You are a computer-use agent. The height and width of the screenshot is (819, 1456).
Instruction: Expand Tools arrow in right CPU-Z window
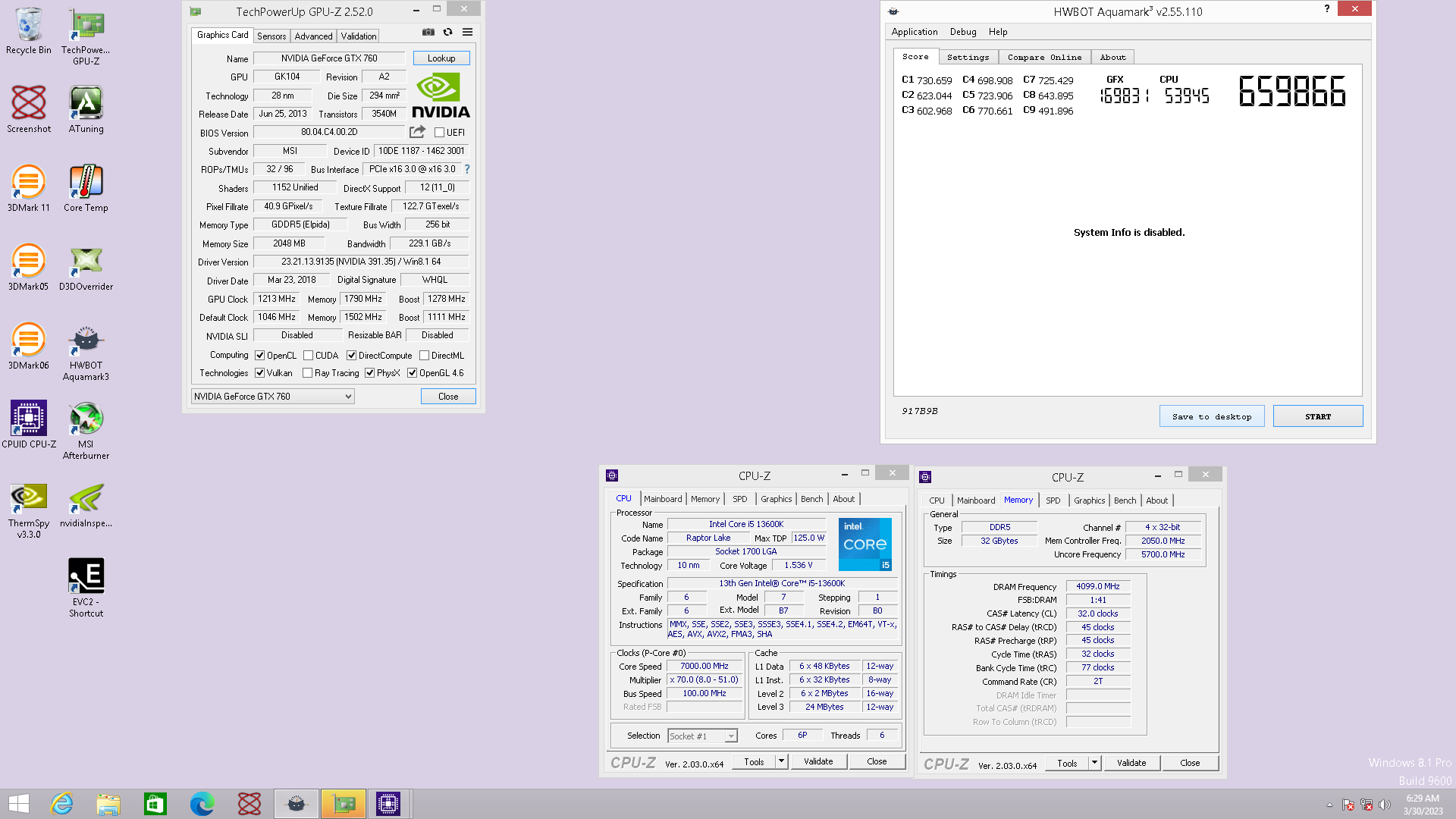point(1094,762)
